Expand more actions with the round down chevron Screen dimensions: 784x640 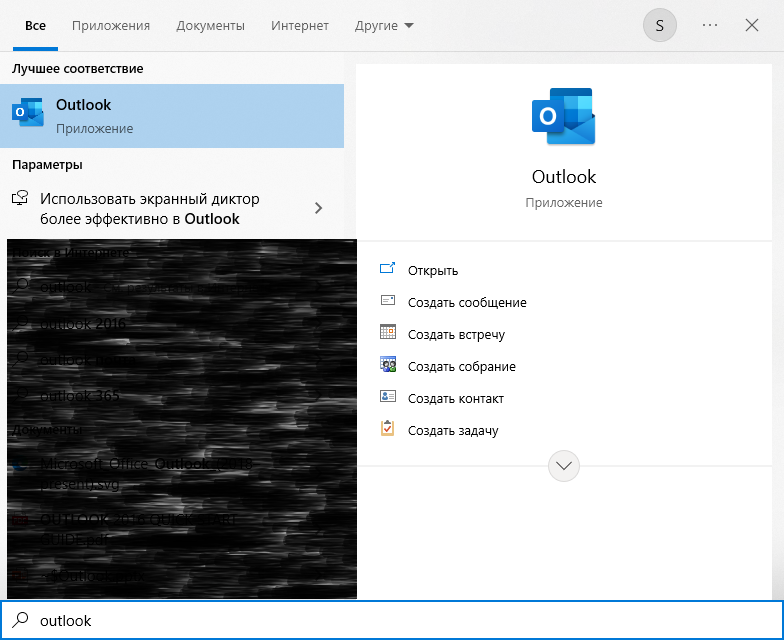click(x=564, y=466)
